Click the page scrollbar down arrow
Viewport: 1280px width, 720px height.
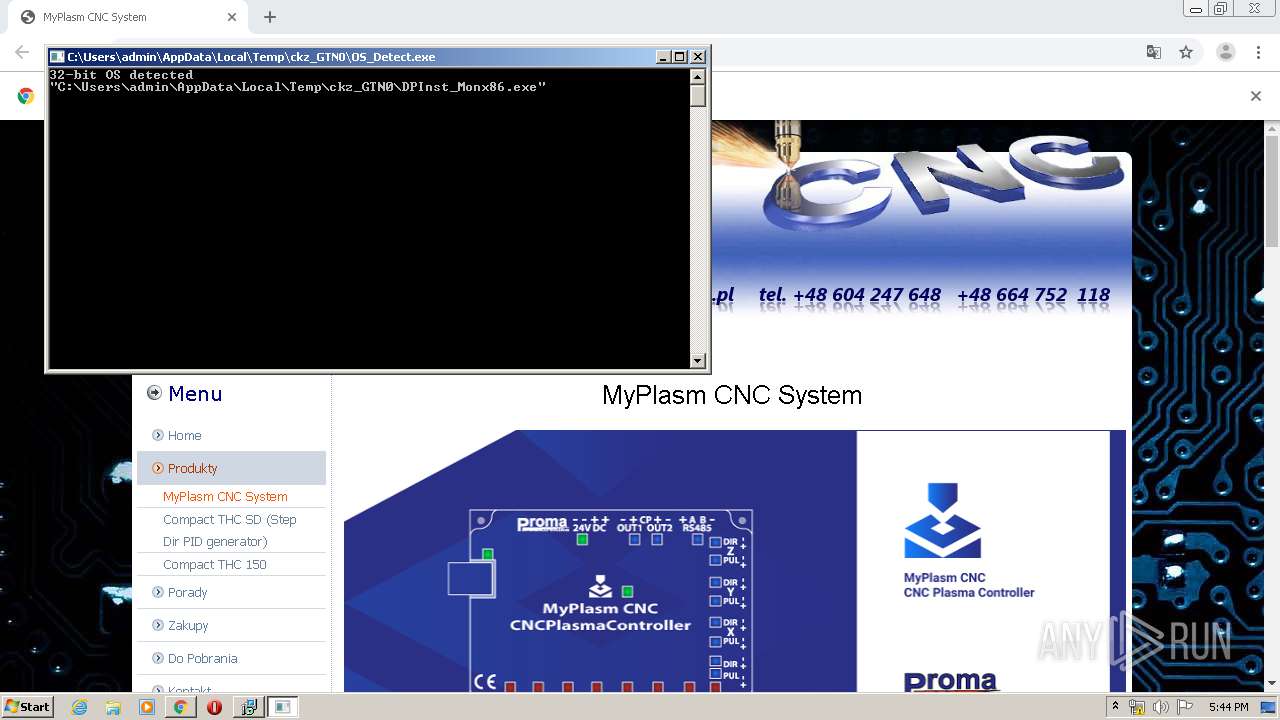pos(1271,684)
